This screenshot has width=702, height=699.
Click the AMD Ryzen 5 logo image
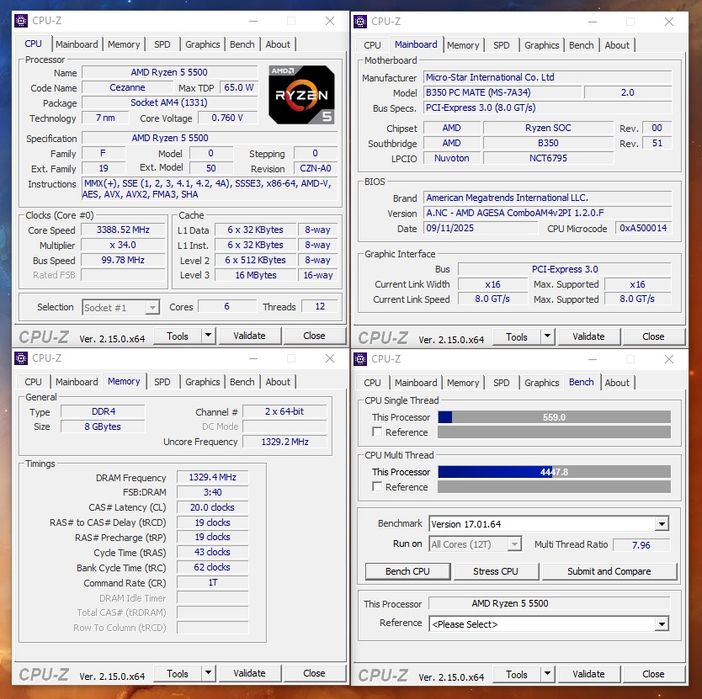302,95
